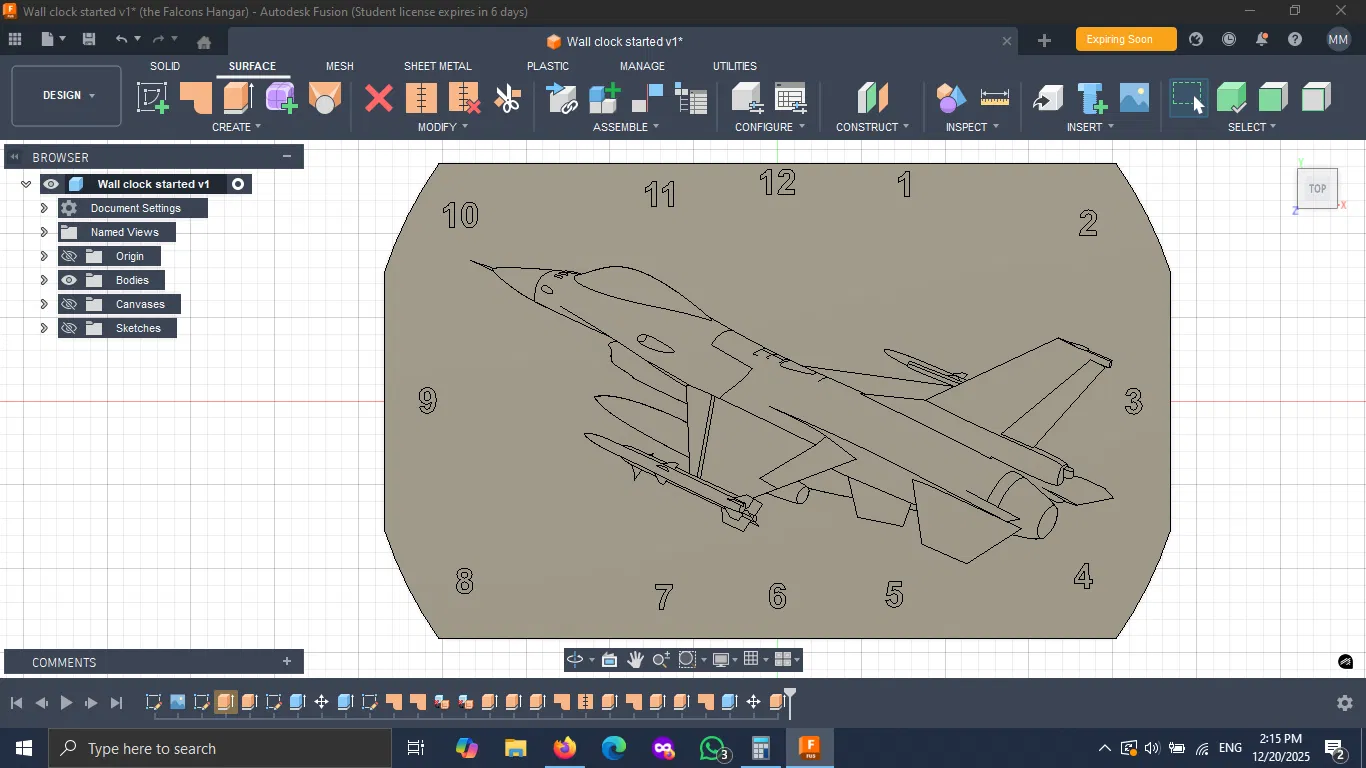
Task: Play the timeline
Action: (x=66, y=703)
